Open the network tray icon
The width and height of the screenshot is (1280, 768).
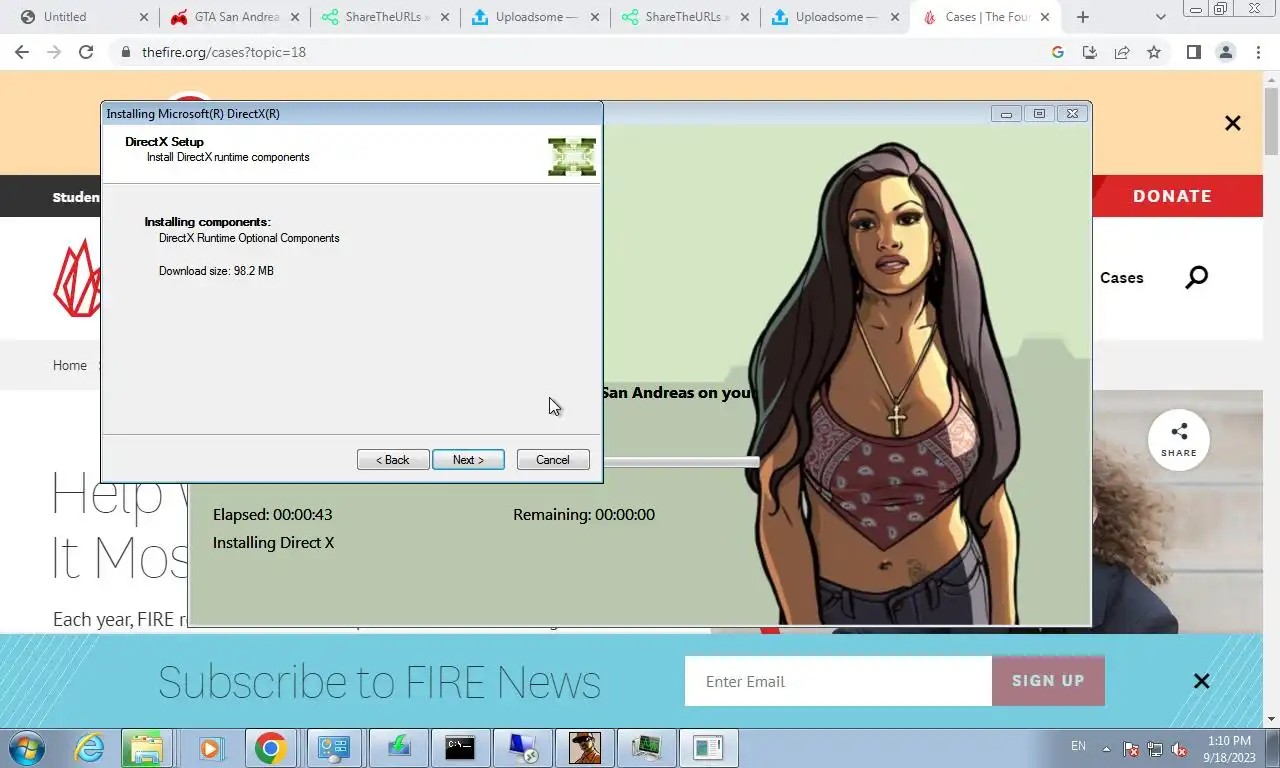[x=1155, y=748]
